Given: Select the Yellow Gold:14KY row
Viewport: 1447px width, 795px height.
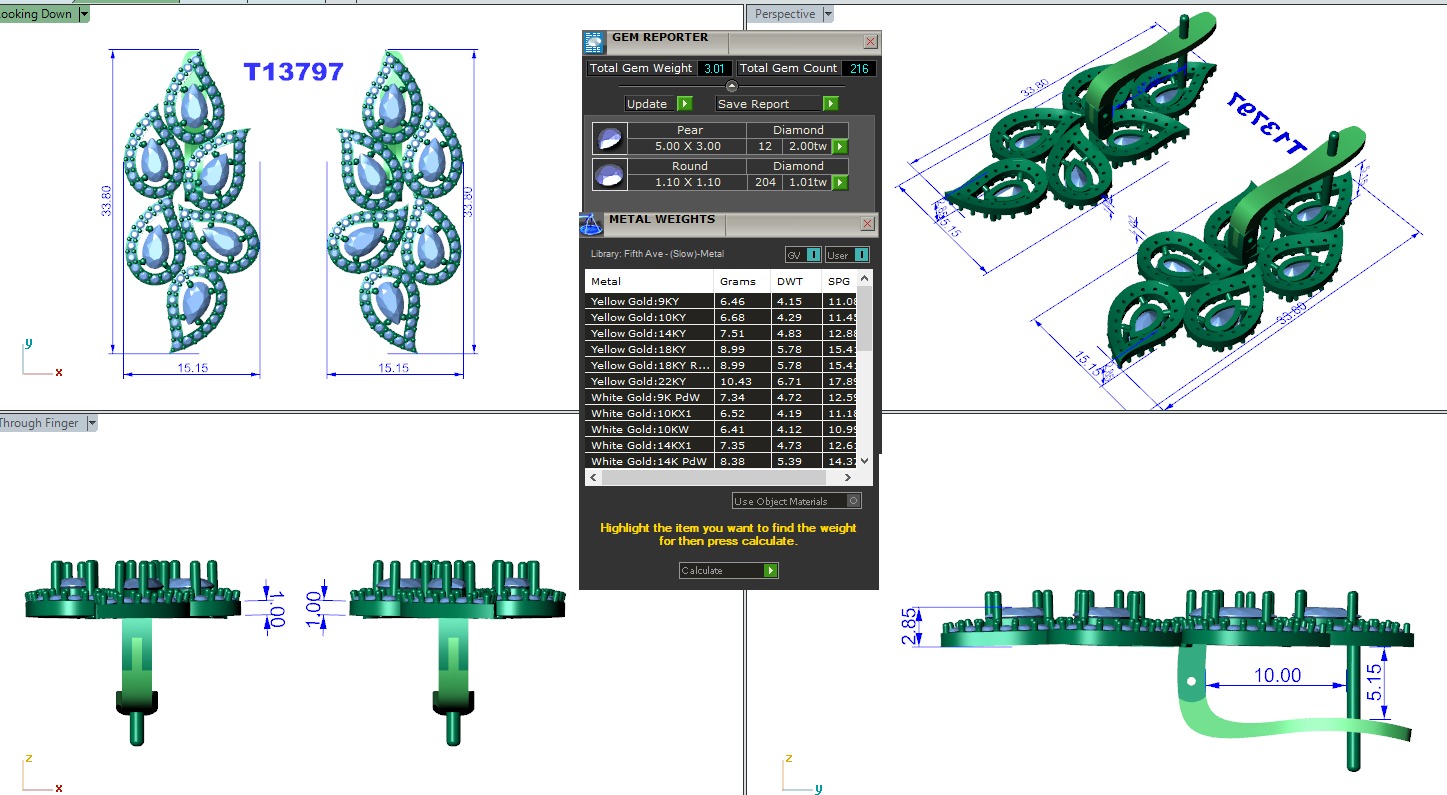Looking at the screenshot, I should 650,333.
